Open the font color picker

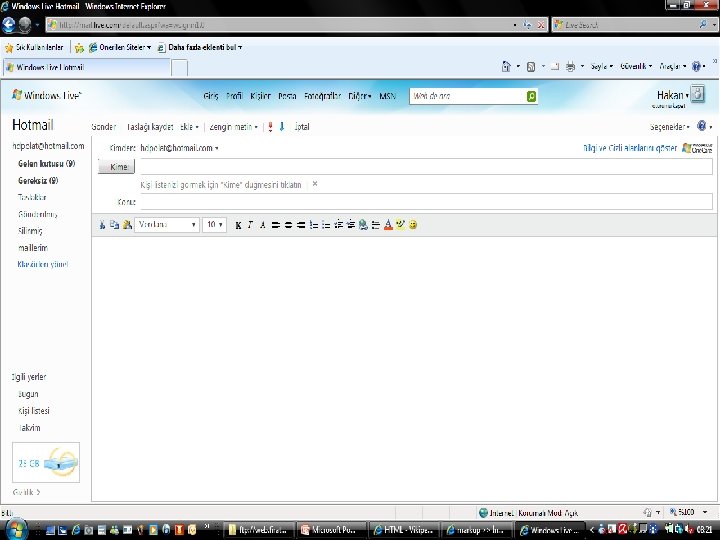tap(388, 225)
